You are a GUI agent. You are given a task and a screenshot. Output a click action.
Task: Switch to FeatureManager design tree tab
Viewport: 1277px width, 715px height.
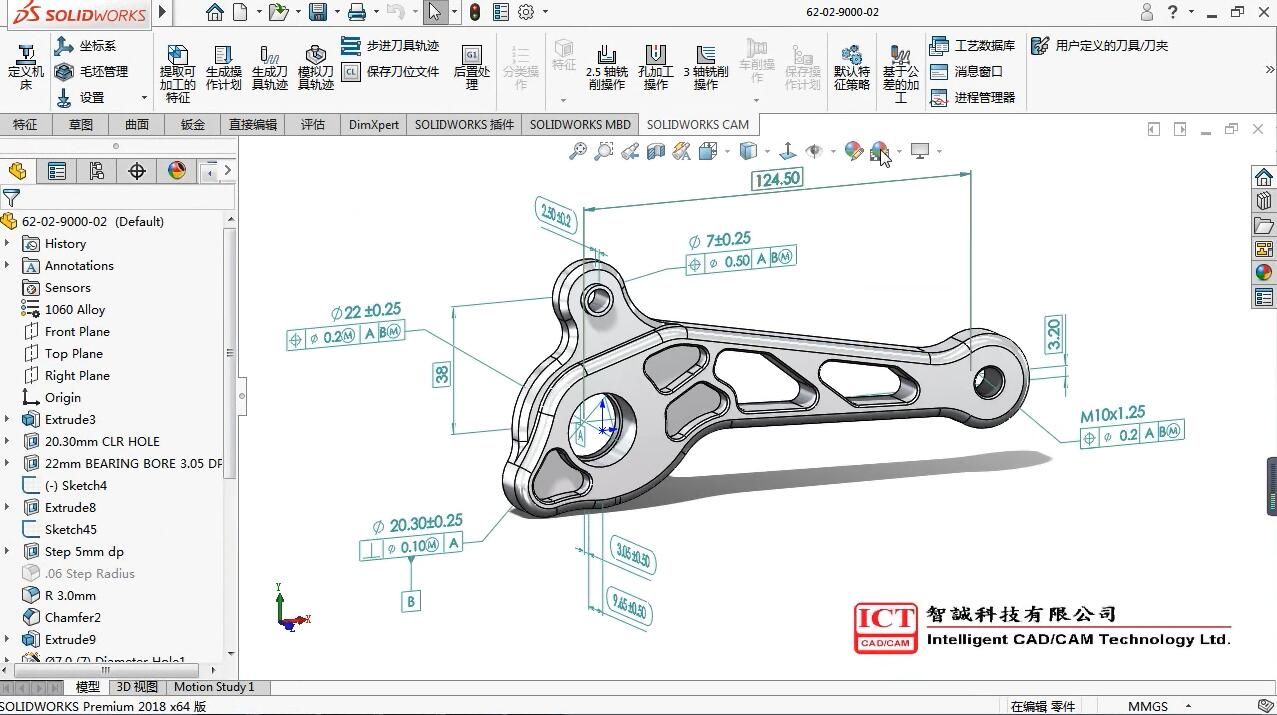click(x=17, y=171)
